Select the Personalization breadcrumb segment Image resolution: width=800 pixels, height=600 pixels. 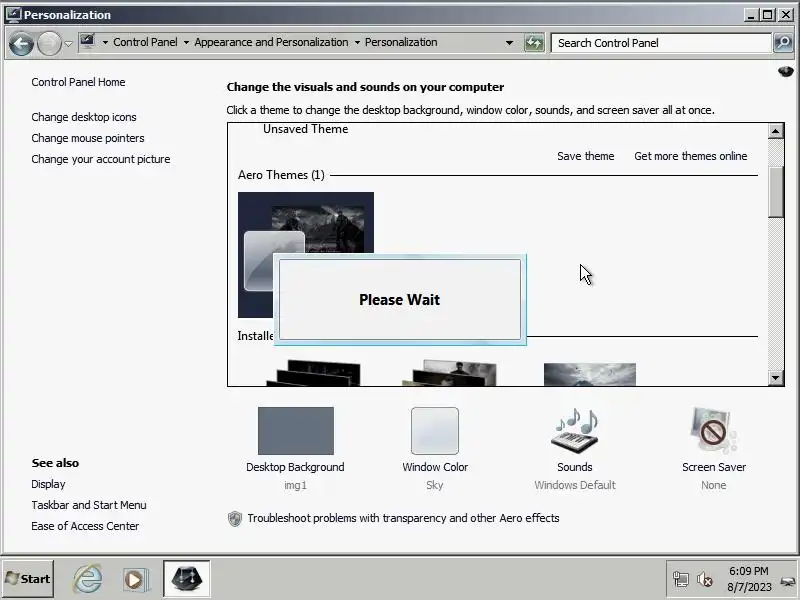point(401,42)
